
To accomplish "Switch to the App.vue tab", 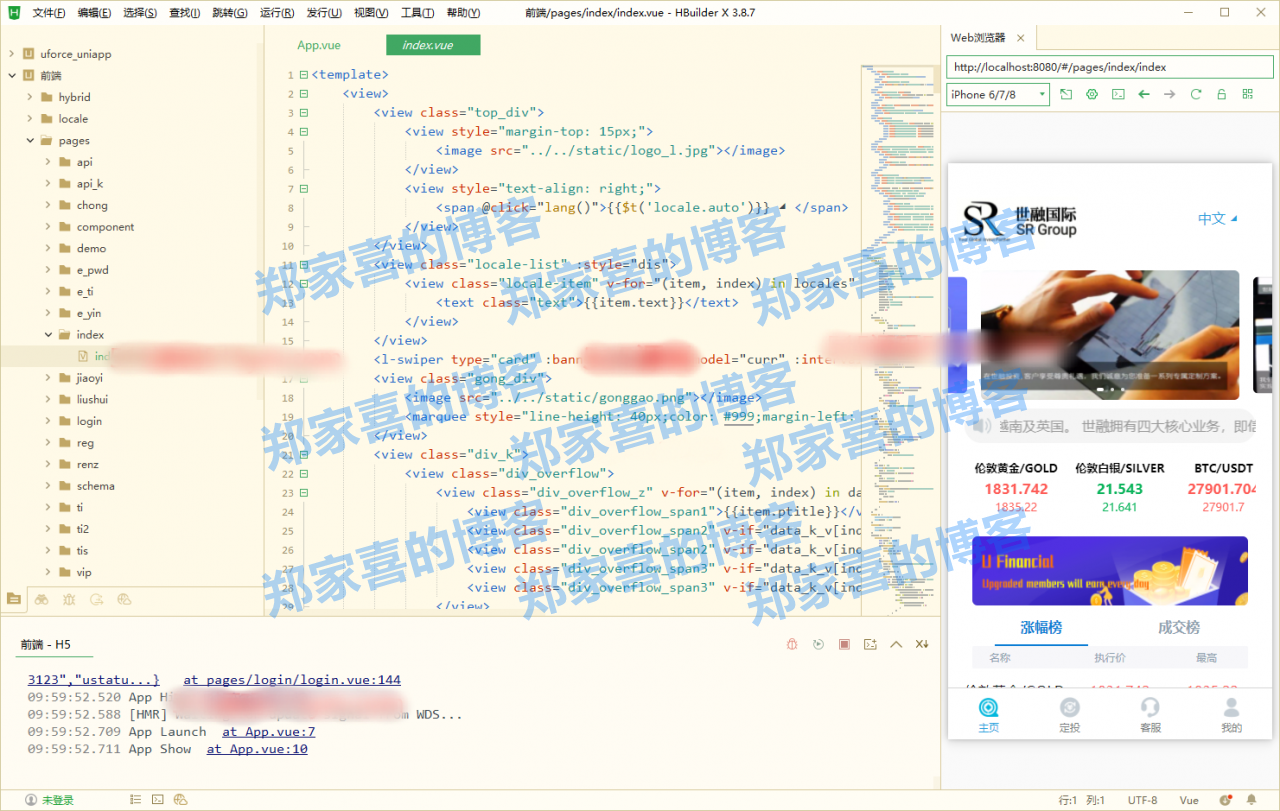I will [319, 46].
